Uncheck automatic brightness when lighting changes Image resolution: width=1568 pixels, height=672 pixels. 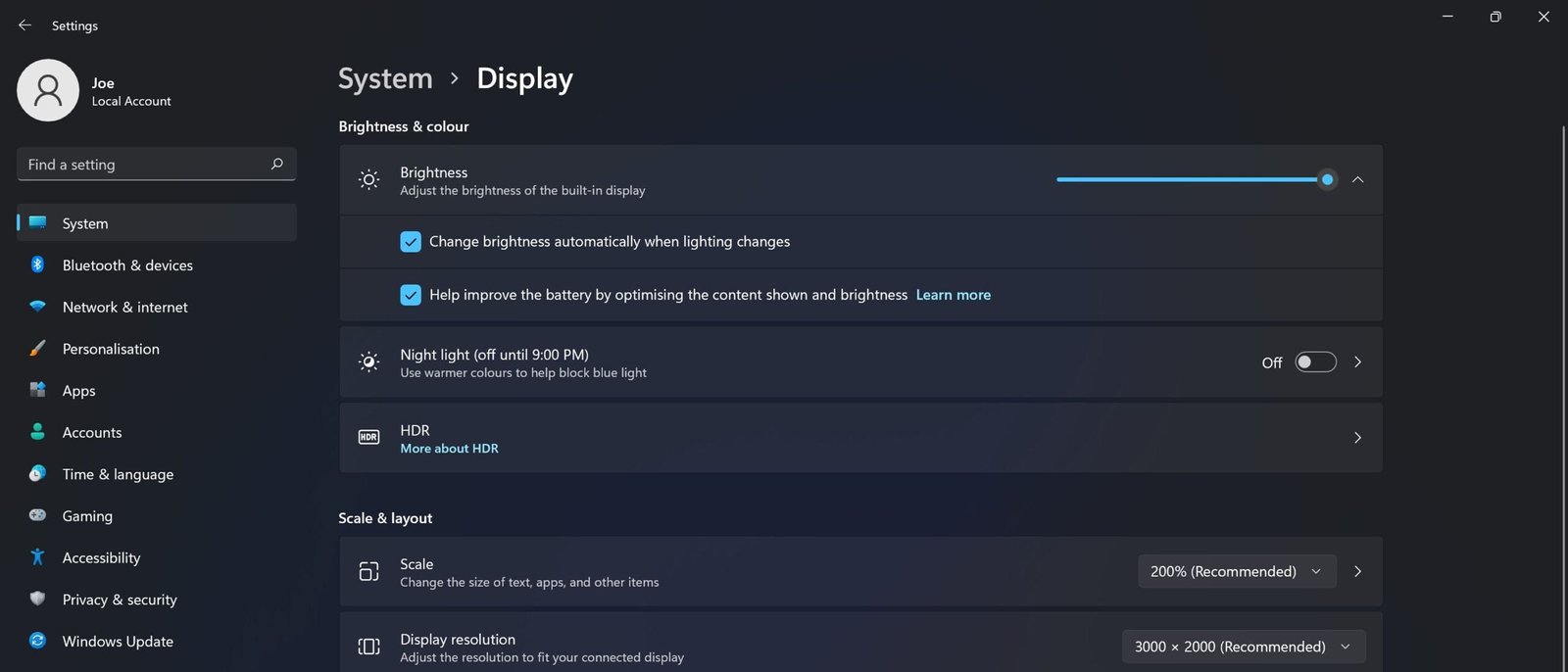click(411, 242)
